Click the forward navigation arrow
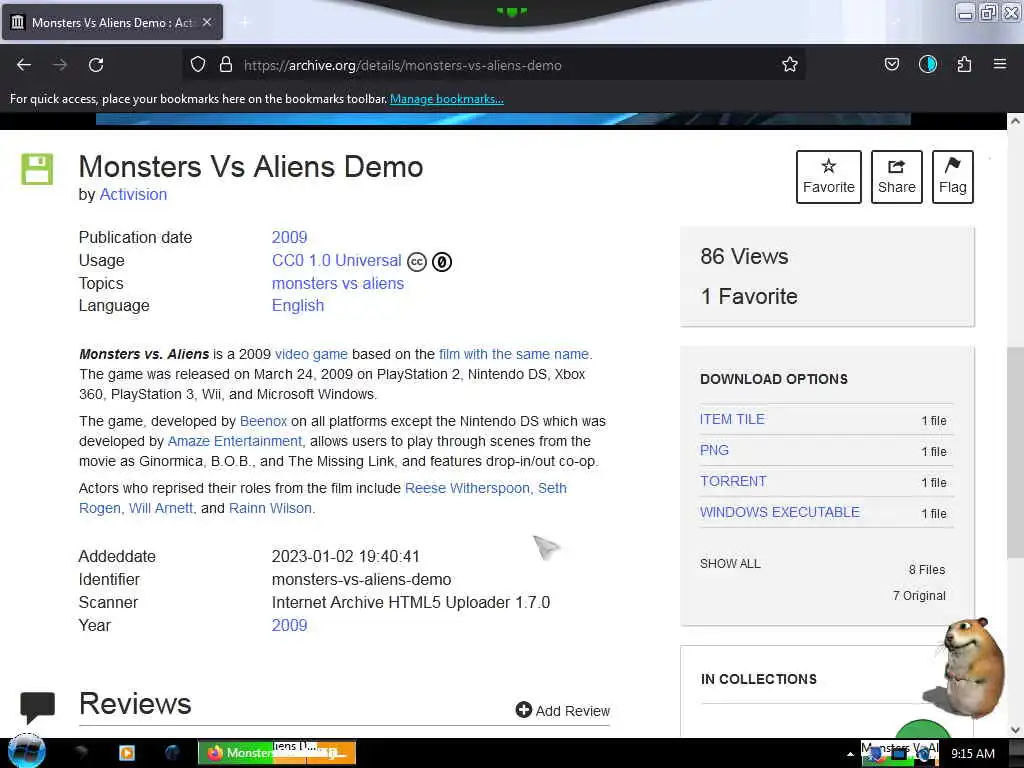This screenshot has width=1024, height=768. pos(60,65)
